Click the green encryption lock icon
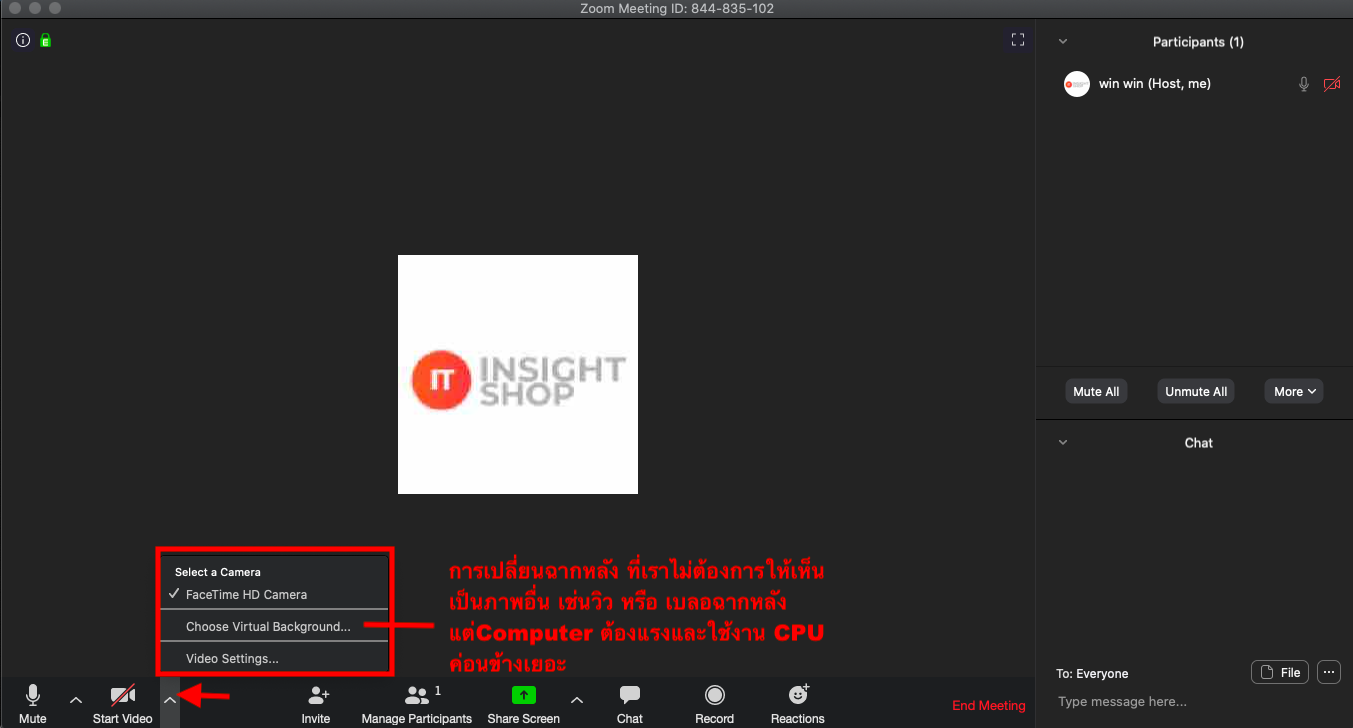The image size is (1353, 728). pos(45,40)
